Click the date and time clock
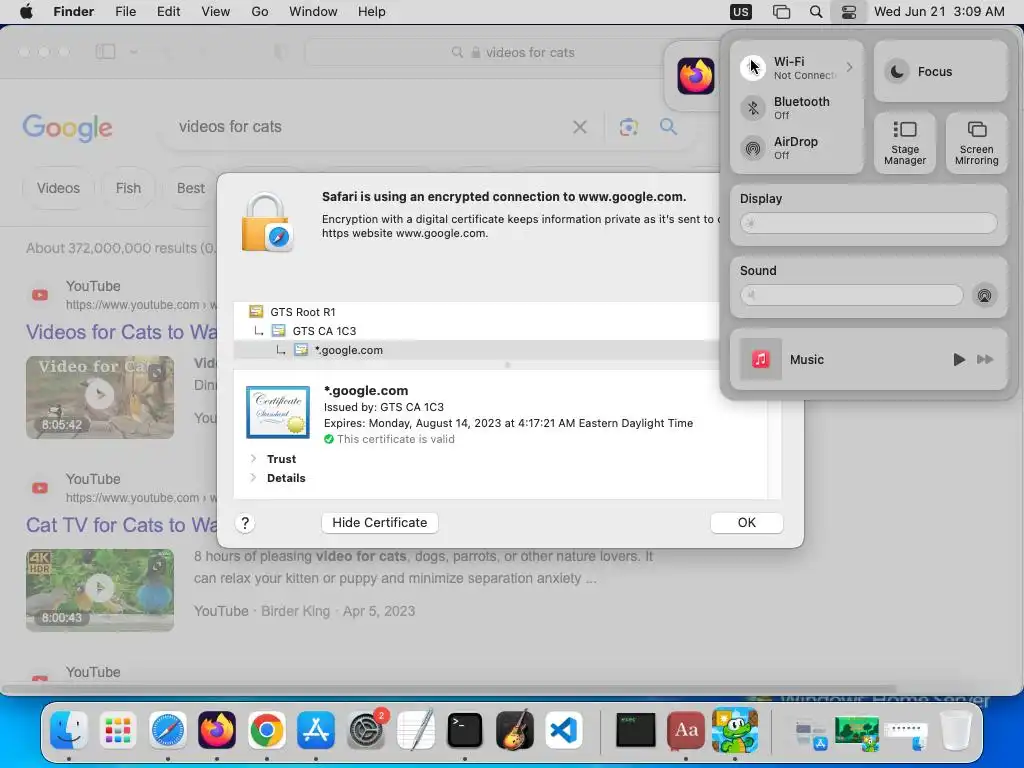The width and height of the screenshot is (1024, 768). coord(939,12)
